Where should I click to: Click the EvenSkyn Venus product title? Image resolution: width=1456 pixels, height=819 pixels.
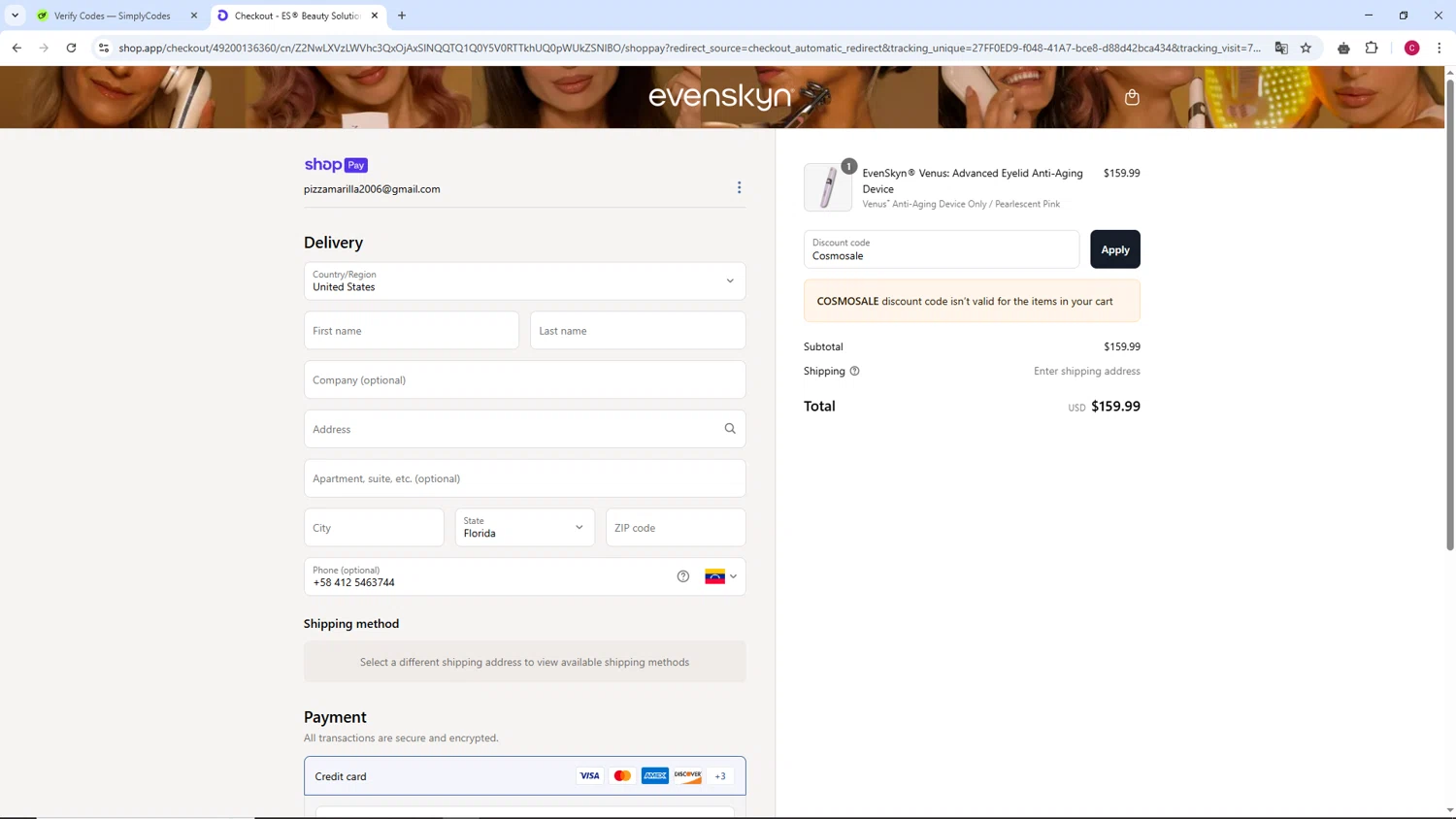click(973, 180)
